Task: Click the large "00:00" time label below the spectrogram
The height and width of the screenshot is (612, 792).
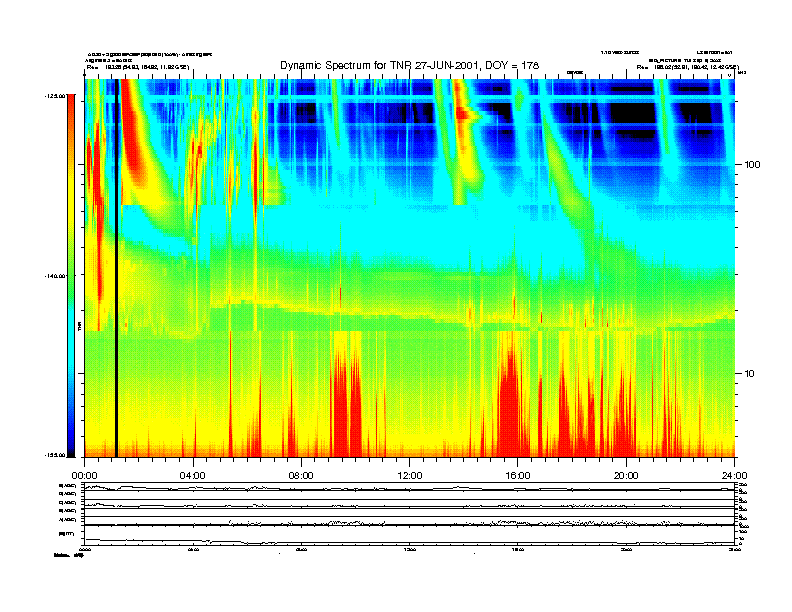Action: click(x=84, y=476)
